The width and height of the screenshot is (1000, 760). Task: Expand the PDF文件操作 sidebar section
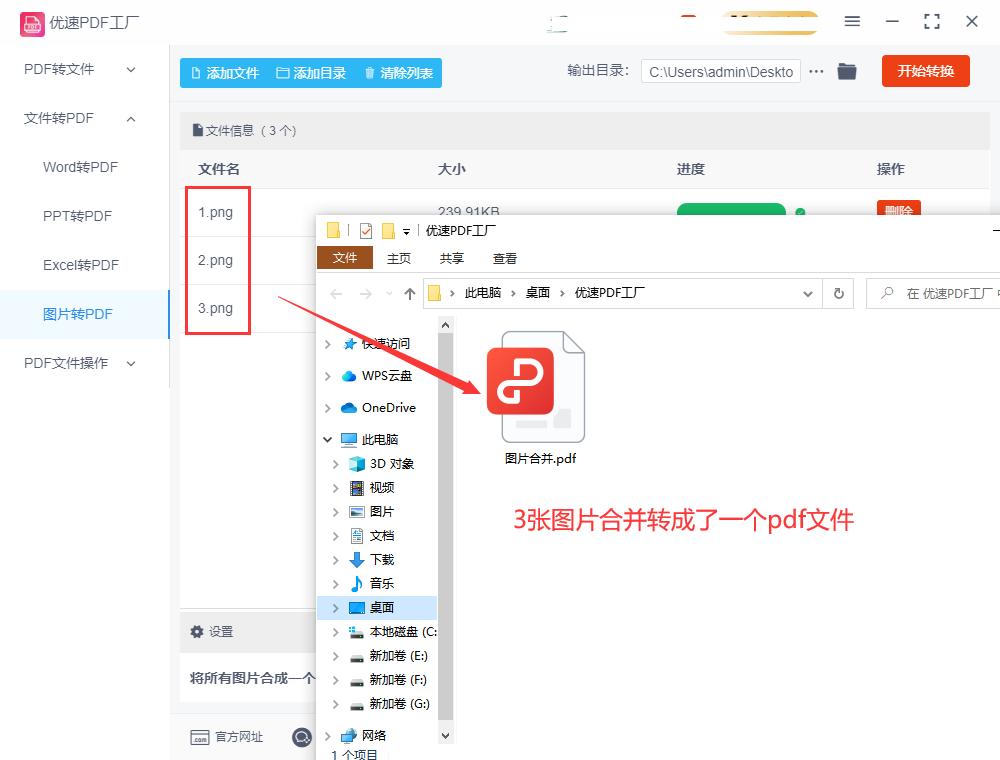point(131,363)
